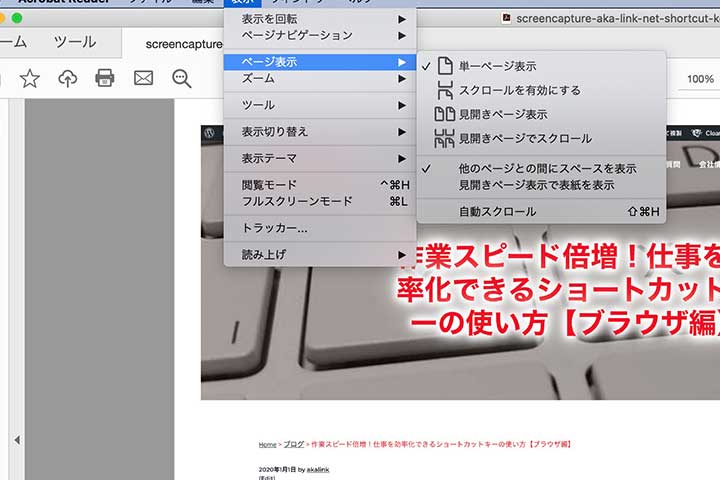Toggle 見開きページ表示で表紙を表示
Screen dimensions: 720x480
click(542, 185)
